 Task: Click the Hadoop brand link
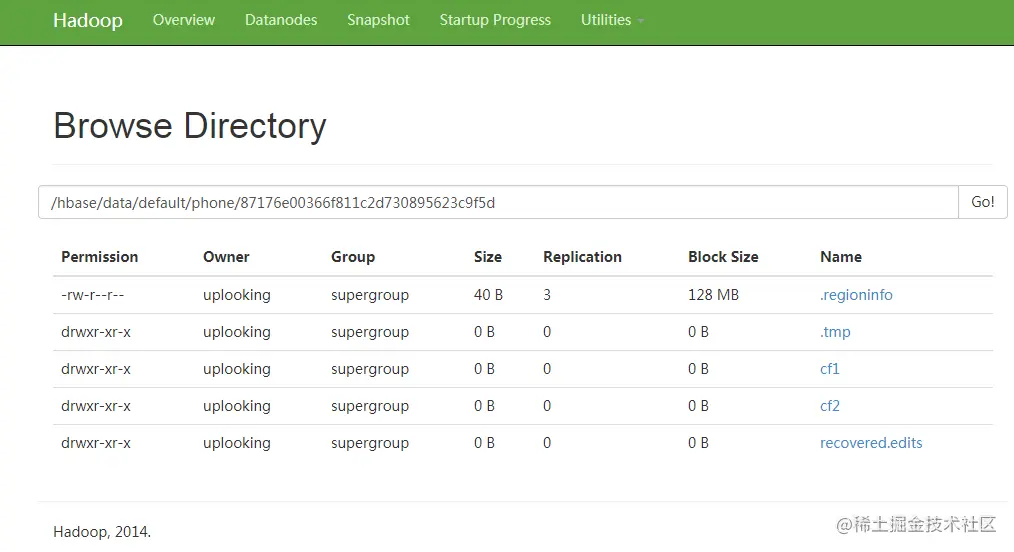88,21
